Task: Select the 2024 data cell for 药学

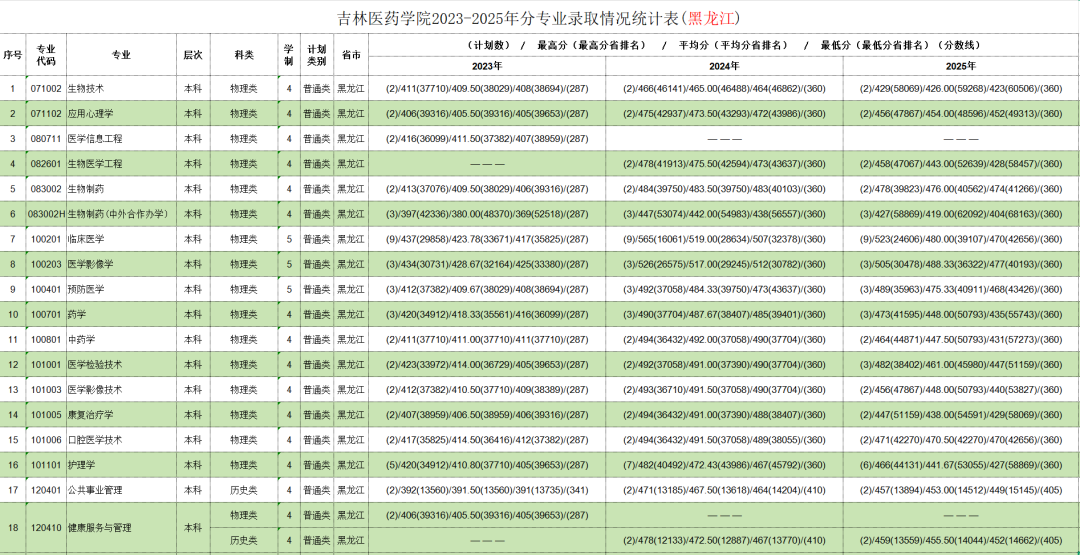Action: 725,314
